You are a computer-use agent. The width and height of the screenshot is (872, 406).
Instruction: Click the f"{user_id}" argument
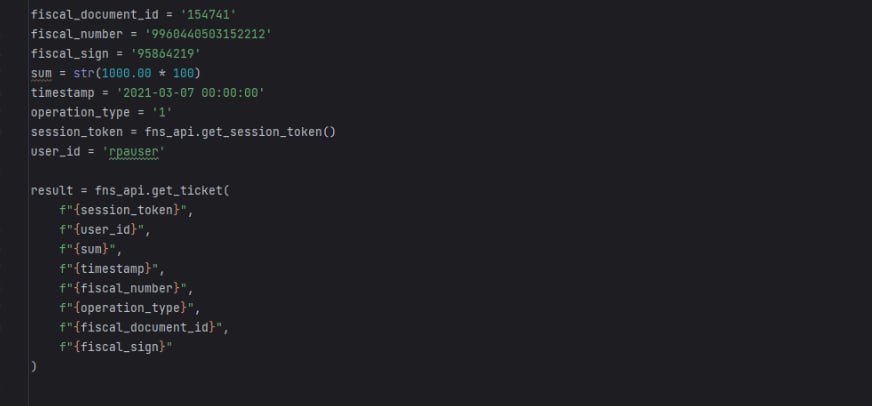[x=104, y=227]
